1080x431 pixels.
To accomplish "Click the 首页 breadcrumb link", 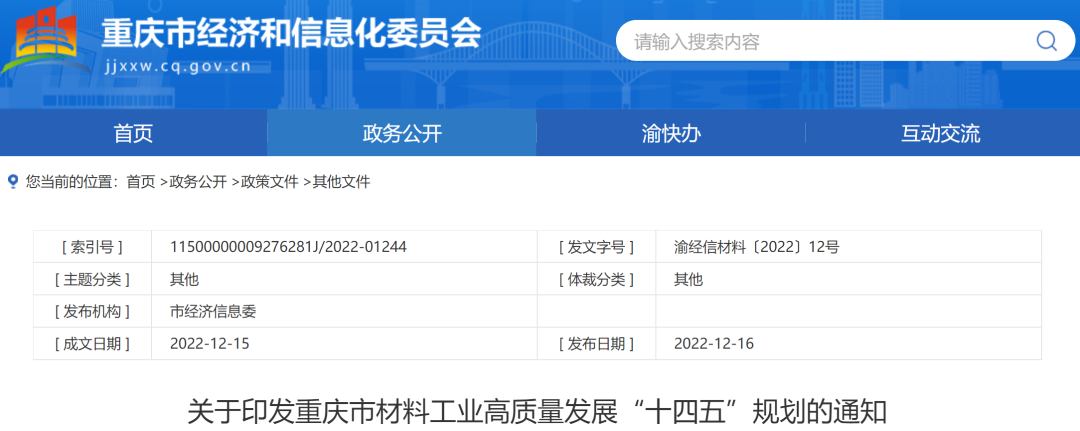I will click(141, 182).
